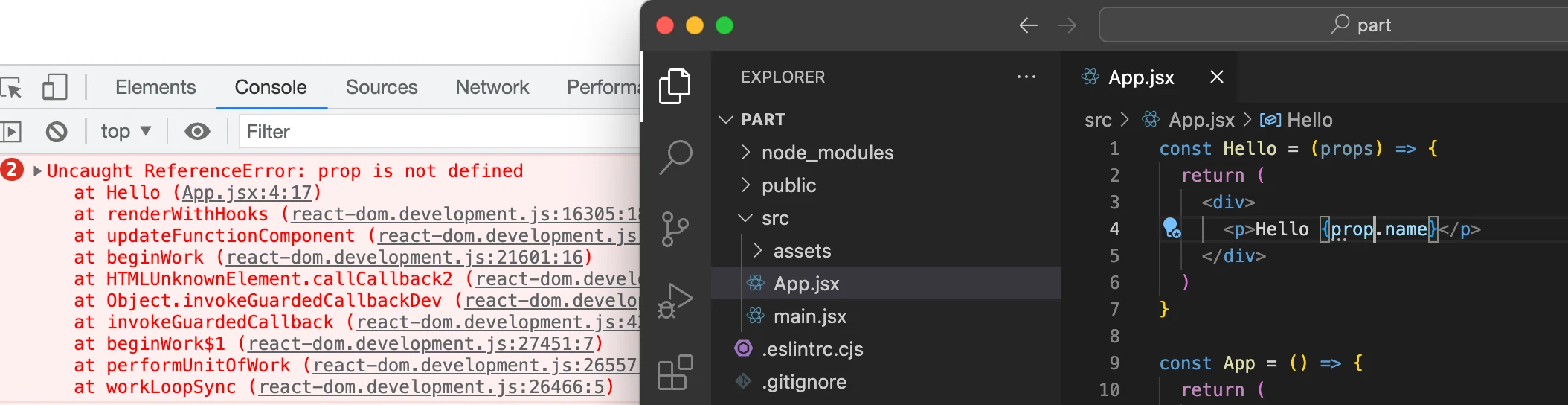Click the console Filter input field

(x=439, y=132)
